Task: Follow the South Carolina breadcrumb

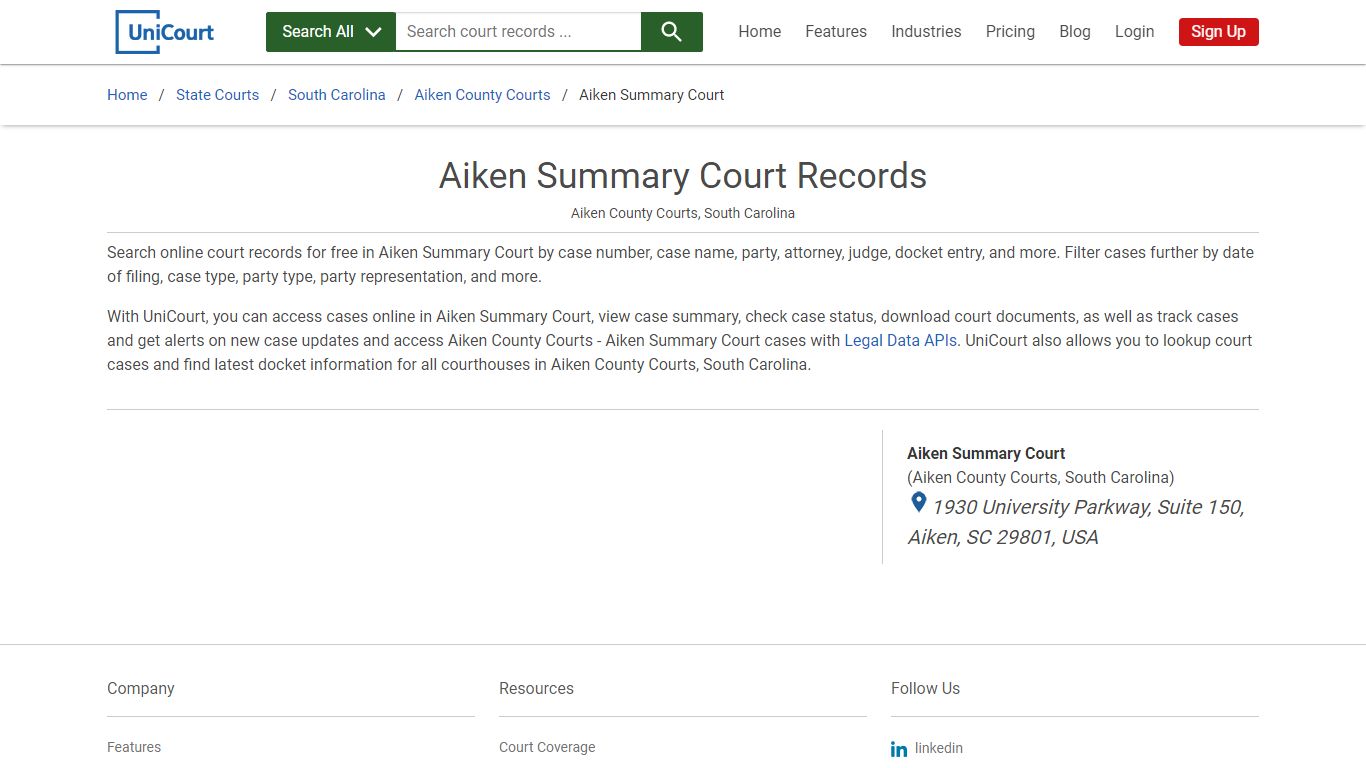Action: click(336, 95)
